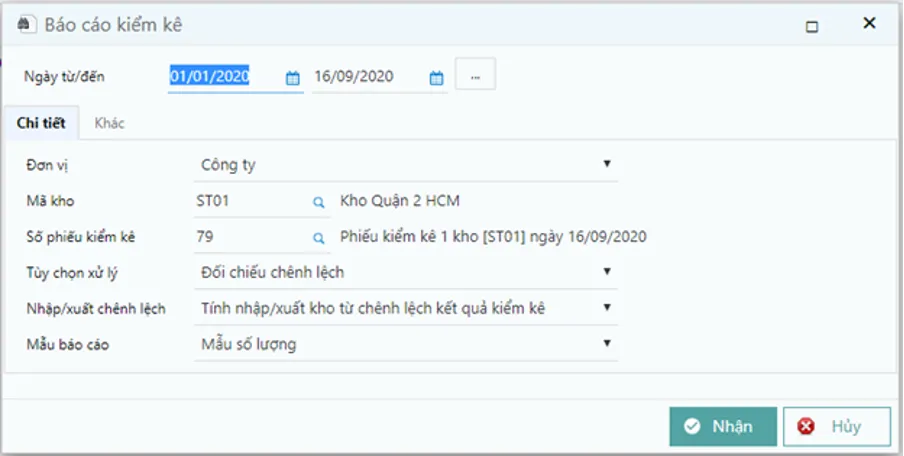Expand the Đơn vị dropdown

tap(607, 164)
